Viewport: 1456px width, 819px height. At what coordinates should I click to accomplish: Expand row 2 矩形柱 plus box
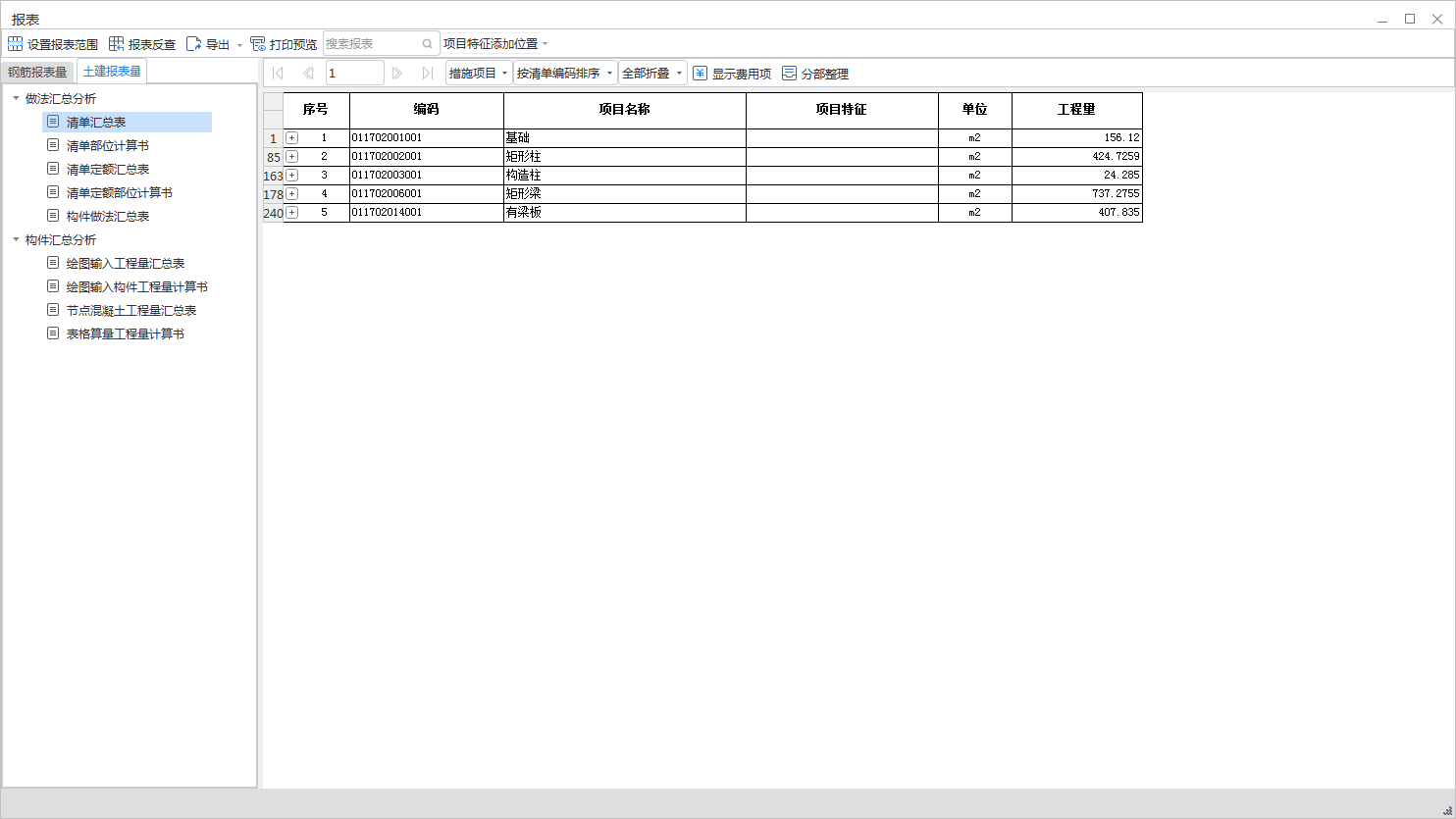291,157
